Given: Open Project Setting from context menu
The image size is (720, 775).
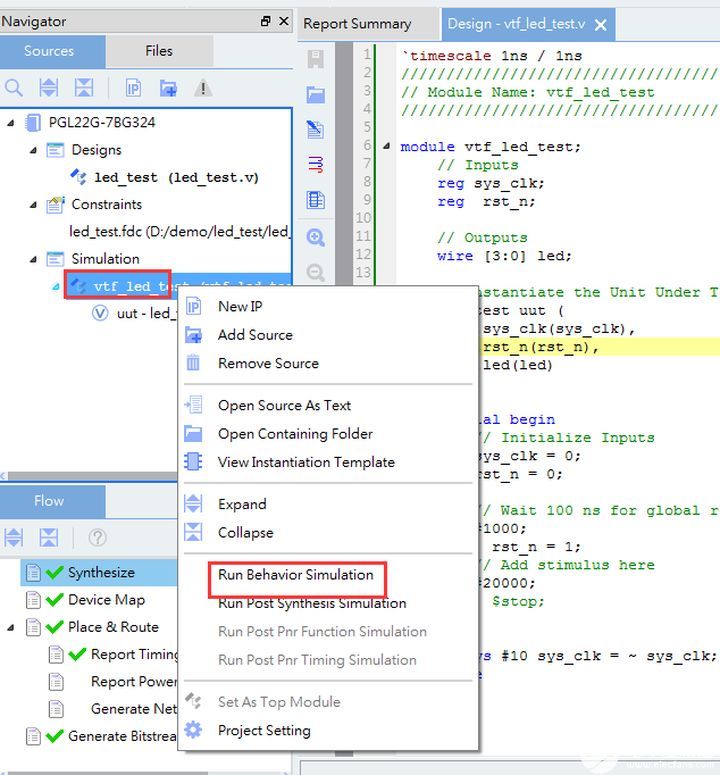Looking at the screenshot, I should 264,731.
